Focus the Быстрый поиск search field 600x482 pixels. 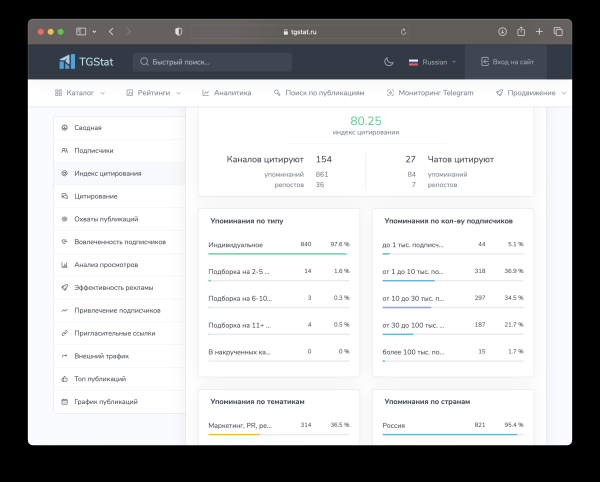[212, 62]
